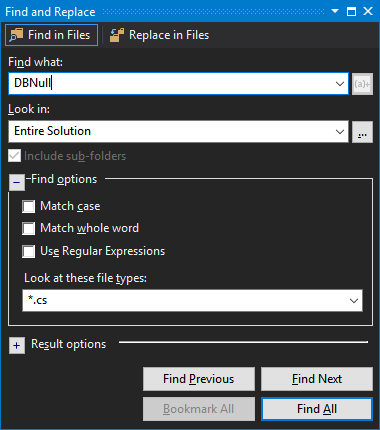Click into the Find what text field
The width and height of the screenshot is (380, 430).
pyautogui.click(x=172, y=84)
